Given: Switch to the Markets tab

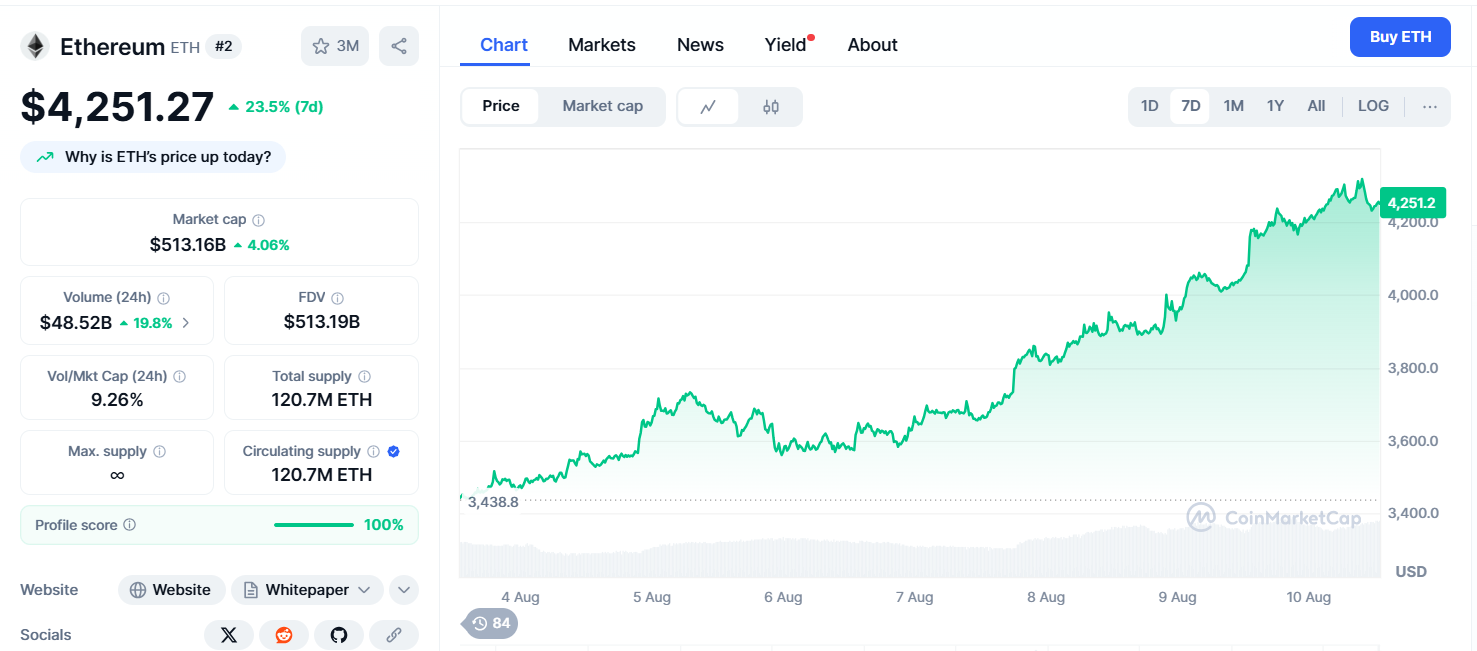Looking at the screenshot, I should (602, 45).
